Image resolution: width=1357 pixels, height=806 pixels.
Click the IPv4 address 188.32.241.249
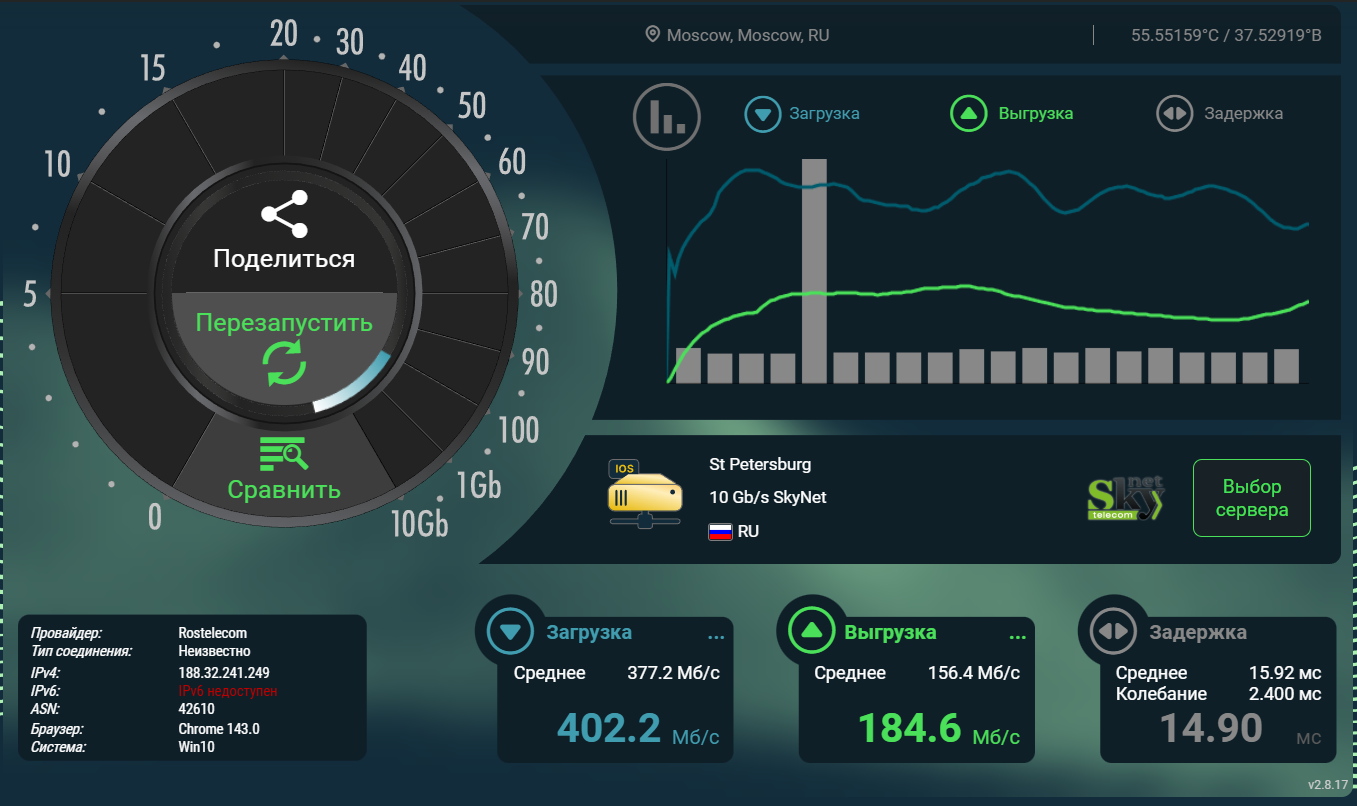(x=224, y=673)
